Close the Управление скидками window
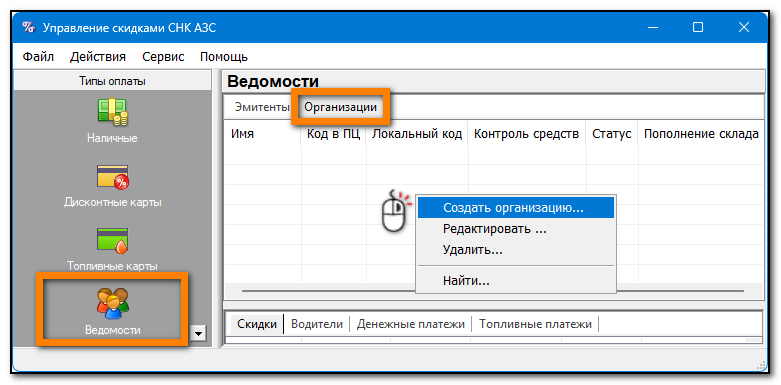 tap(744, 27)
